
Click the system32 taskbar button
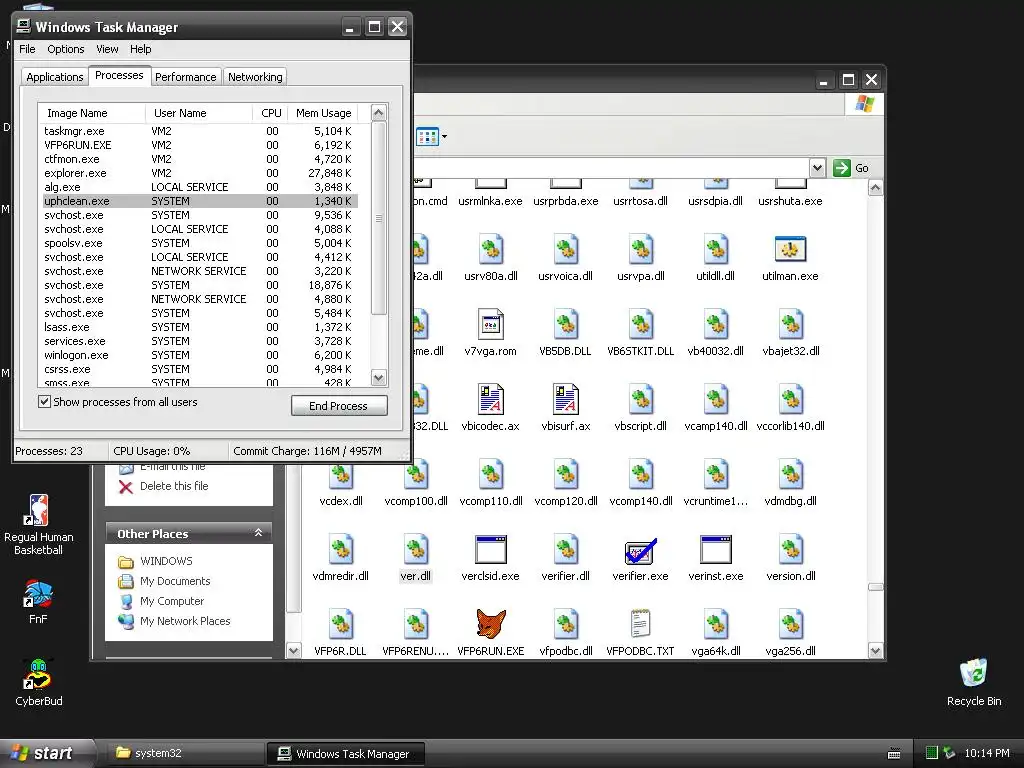[x=184, y=753]
